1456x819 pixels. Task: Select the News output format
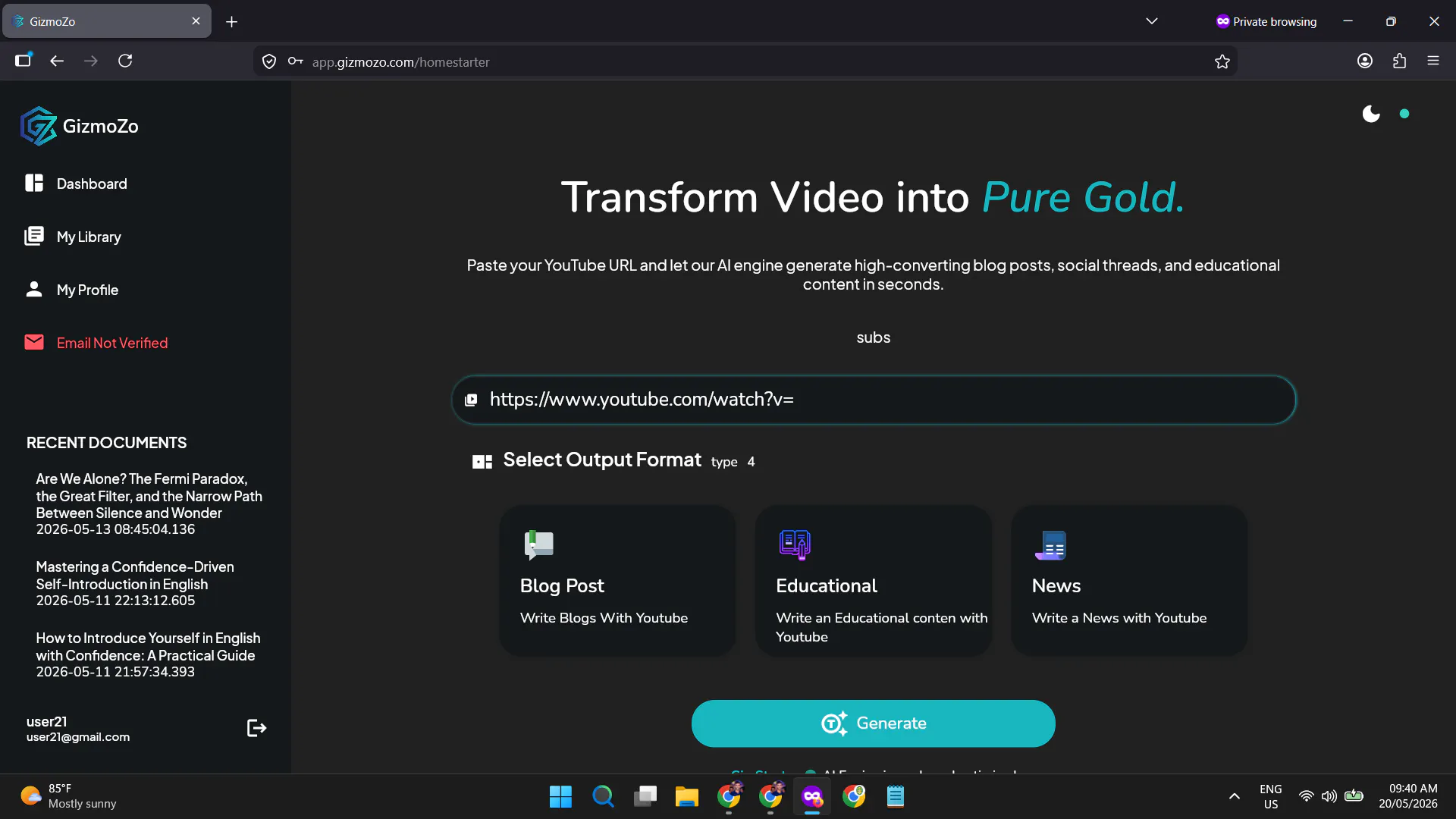click(x=1129, y=580)
